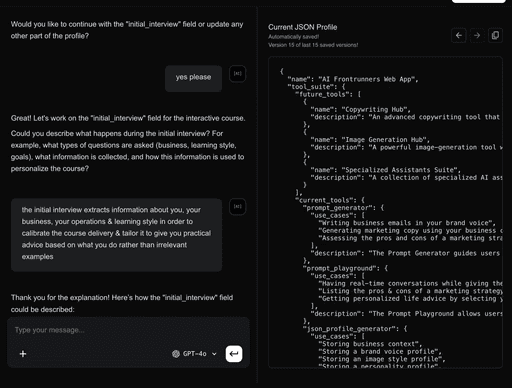Screen dimensions: 512x388
Task: Send the message with the arrow button
Action: click(234, 354)
